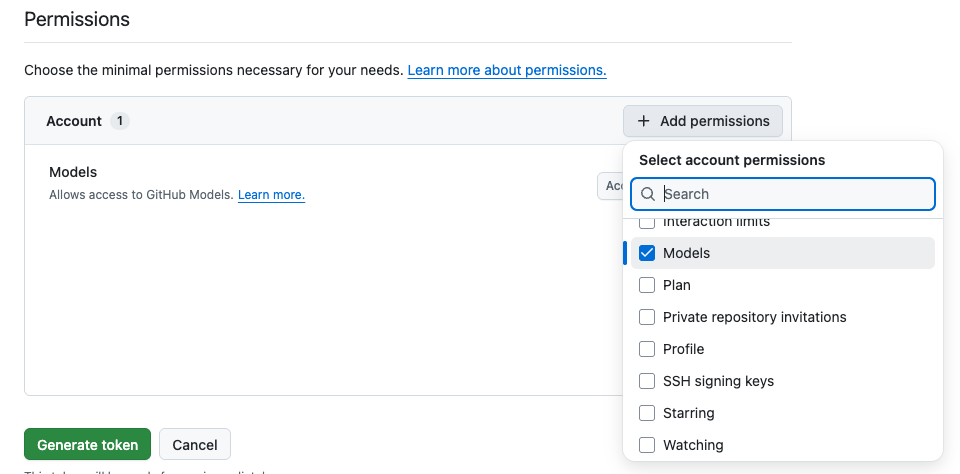Select the Models item label in list
Screen dimensions: 960x474
pyautogui.click(x=687, y=253)
